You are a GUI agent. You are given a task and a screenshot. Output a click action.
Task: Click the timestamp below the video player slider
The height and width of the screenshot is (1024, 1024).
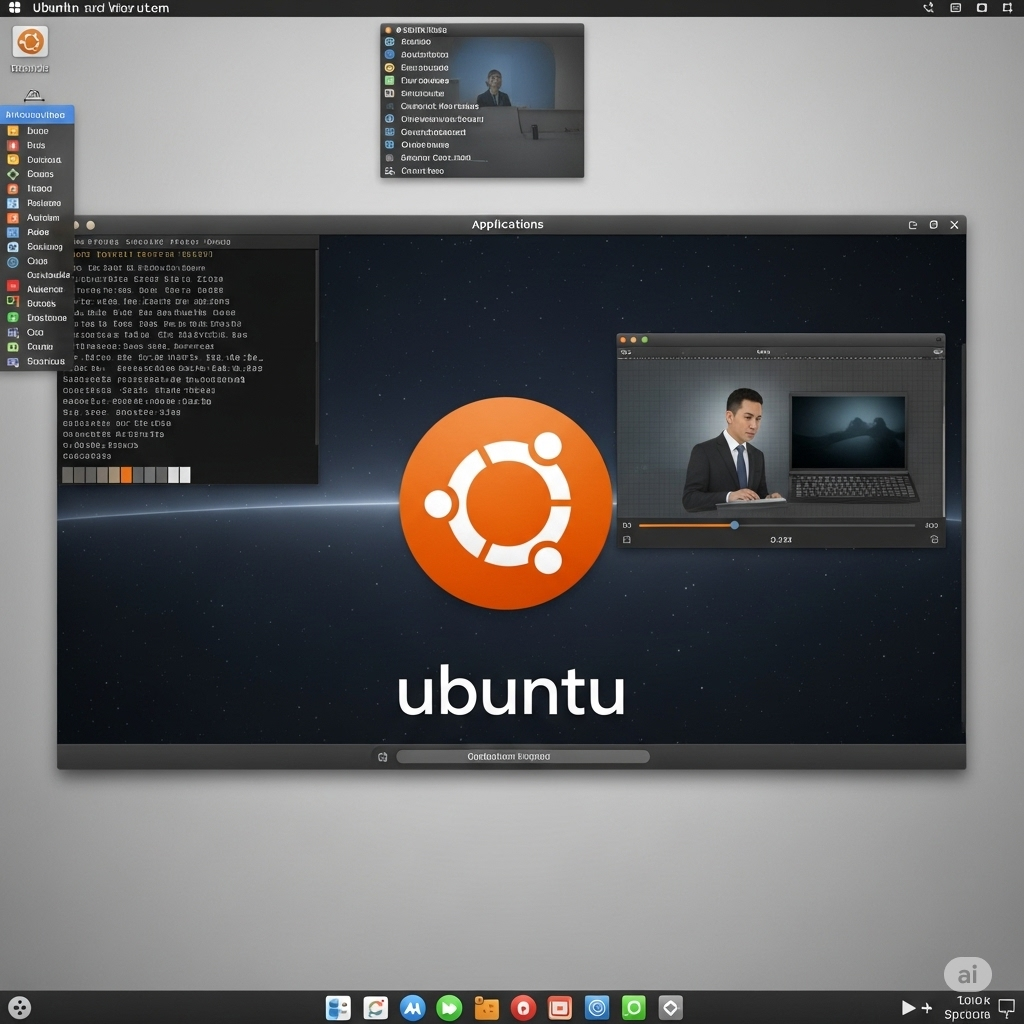point(780,540)
